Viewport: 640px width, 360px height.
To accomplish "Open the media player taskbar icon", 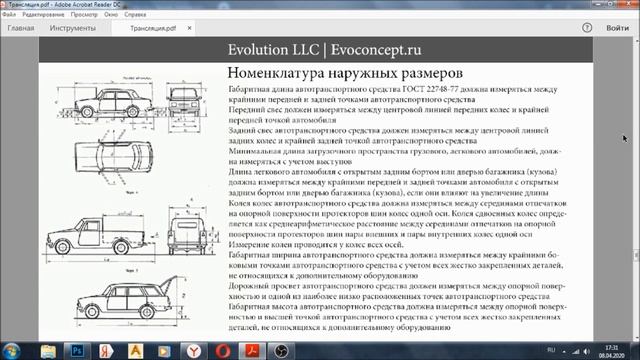I will (x=164, y=351).
